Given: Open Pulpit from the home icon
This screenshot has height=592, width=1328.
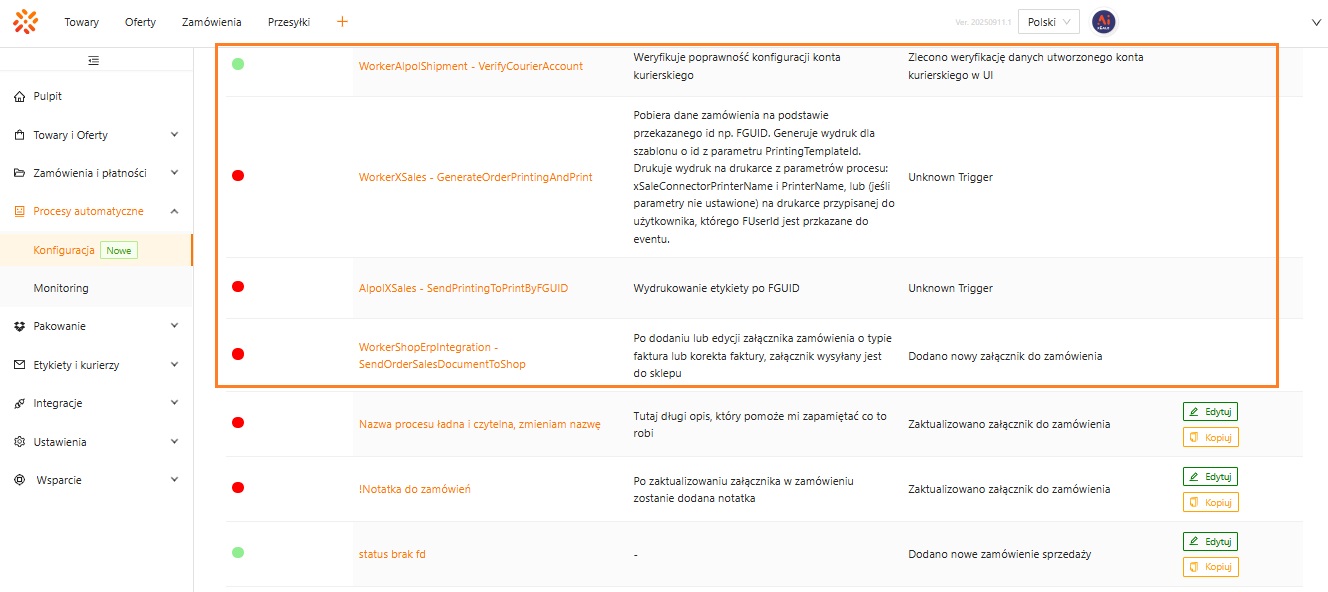Looking at the screenshot, I should pos(20,96).
